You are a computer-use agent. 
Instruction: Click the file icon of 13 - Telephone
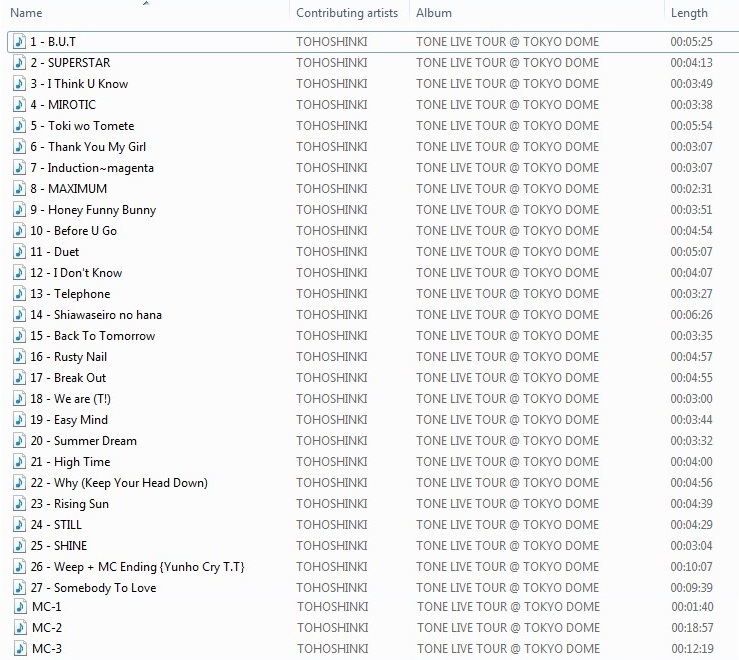point(19,294)
